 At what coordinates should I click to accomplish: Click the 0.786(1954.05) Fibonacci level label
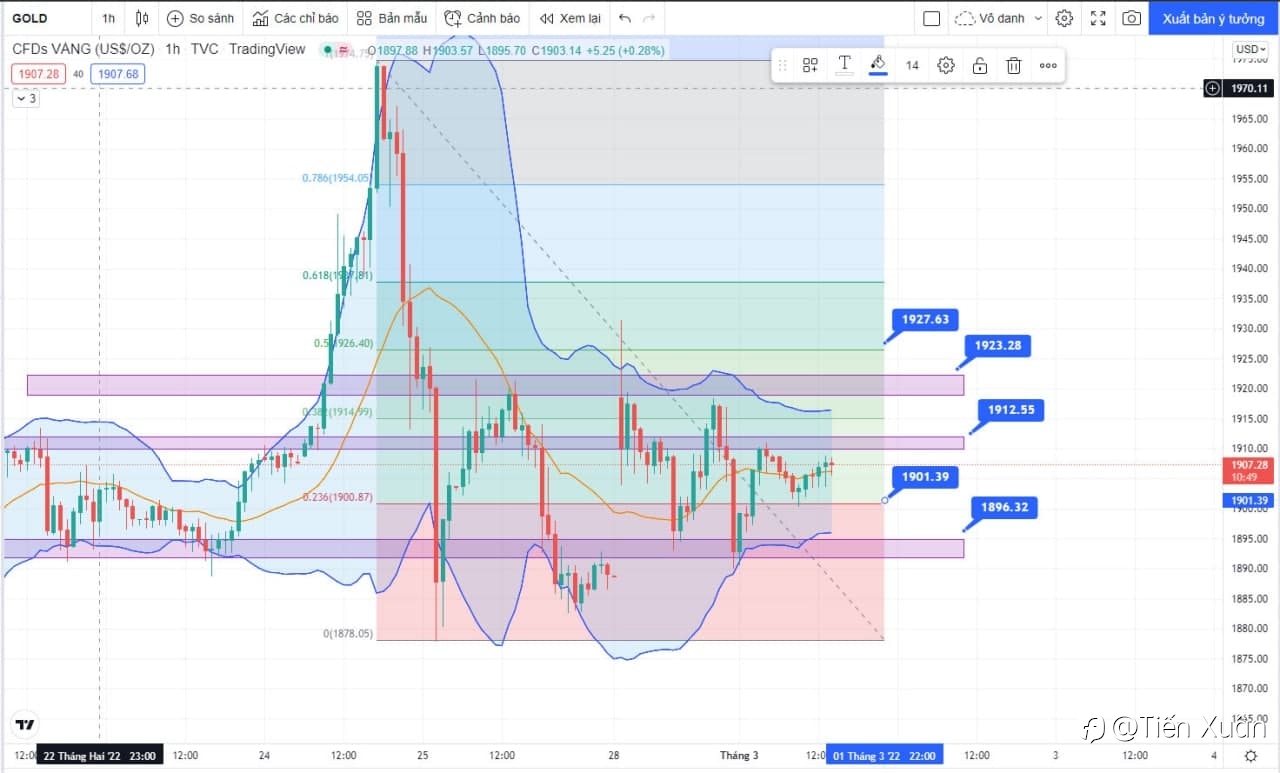coord(337,178)
